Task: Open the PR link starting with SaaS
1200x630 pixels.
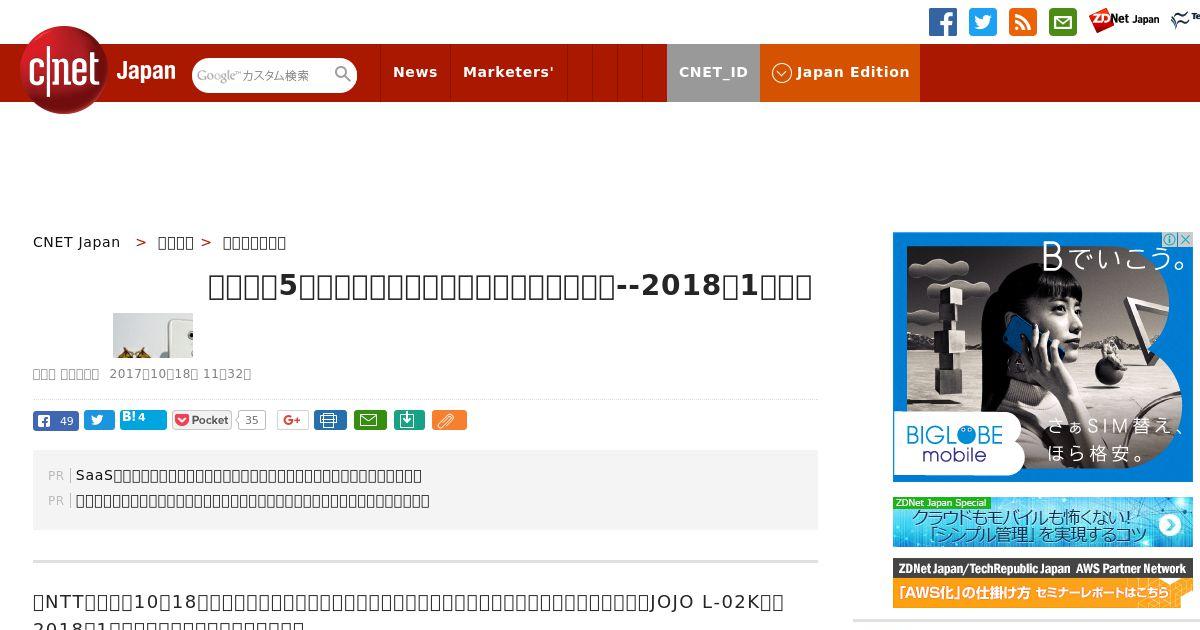Action: (249, 475)
